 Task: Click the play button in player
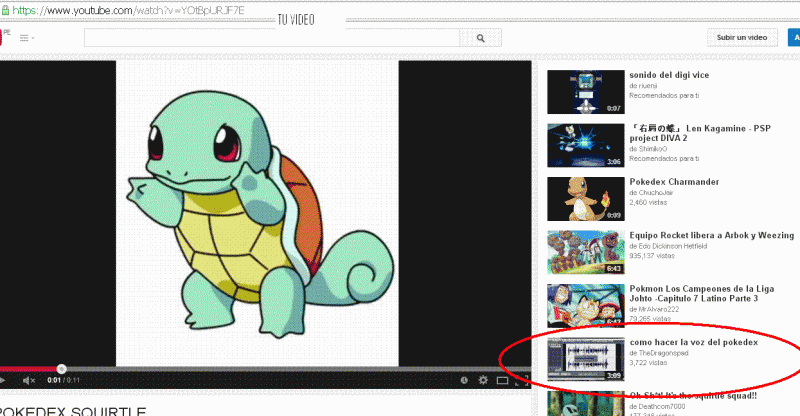(2, 380)
